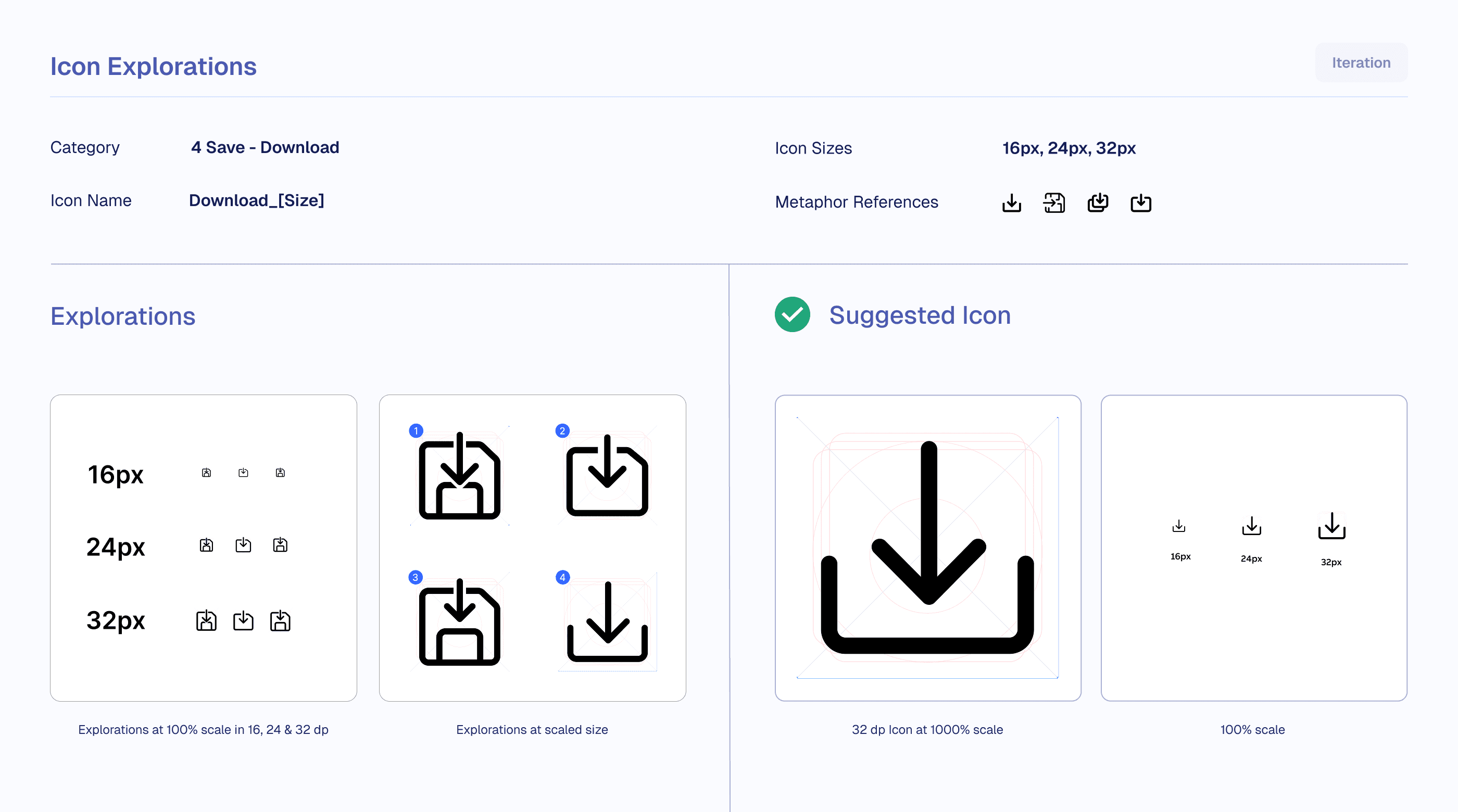This screenshot has width=1458, height=812.
Task: Click the first download tray metaphor reference icon
Action: [x=1011, y=202]
